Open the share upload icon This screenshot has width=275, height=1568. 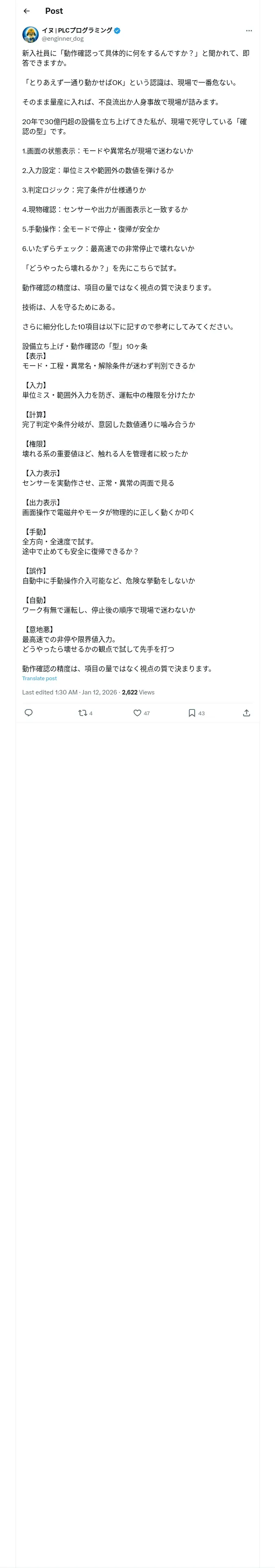(x=246, y=713)
